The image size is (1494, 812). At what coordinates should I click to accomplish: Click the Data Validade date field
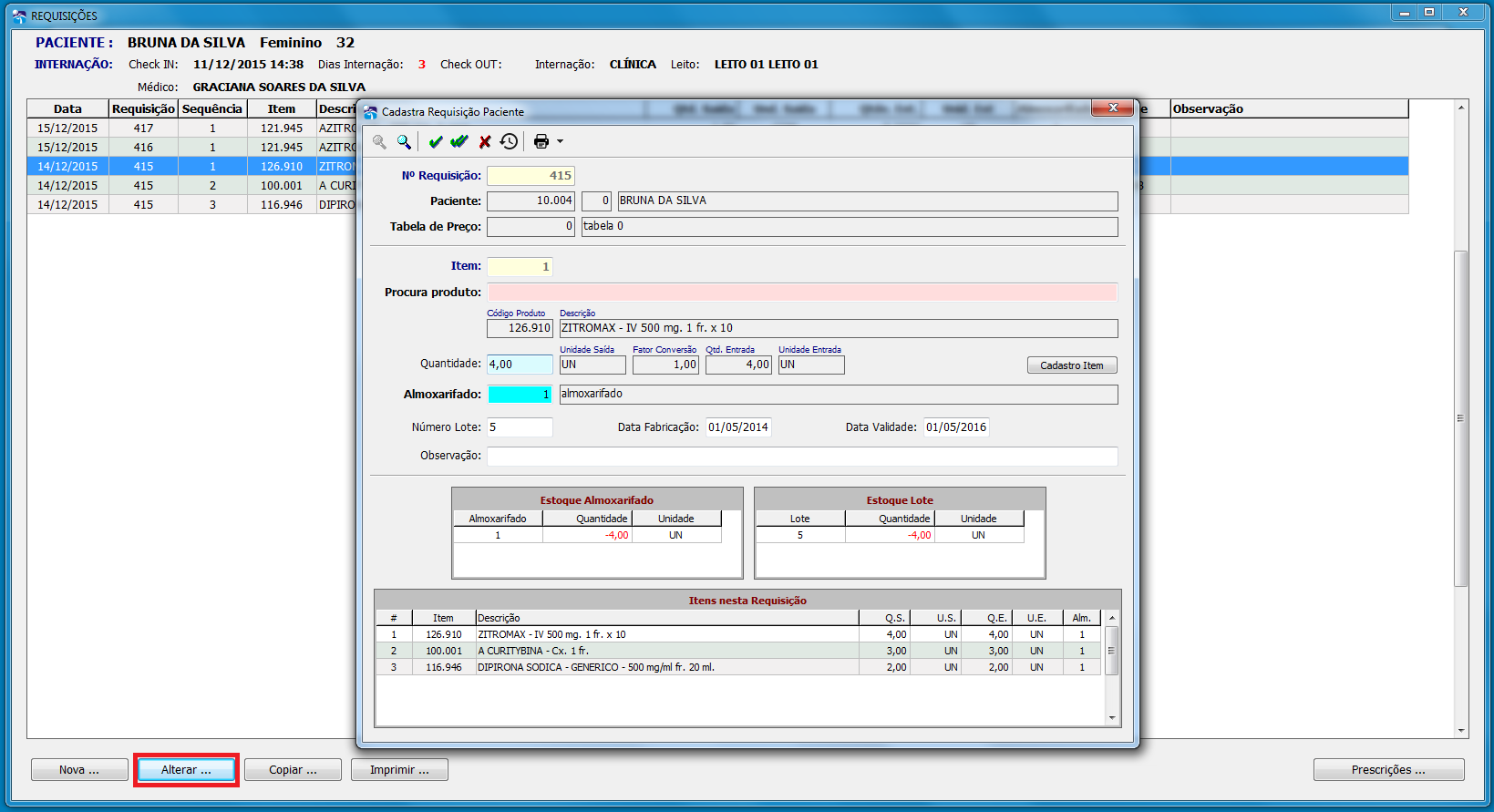click(x=956, y=427)
